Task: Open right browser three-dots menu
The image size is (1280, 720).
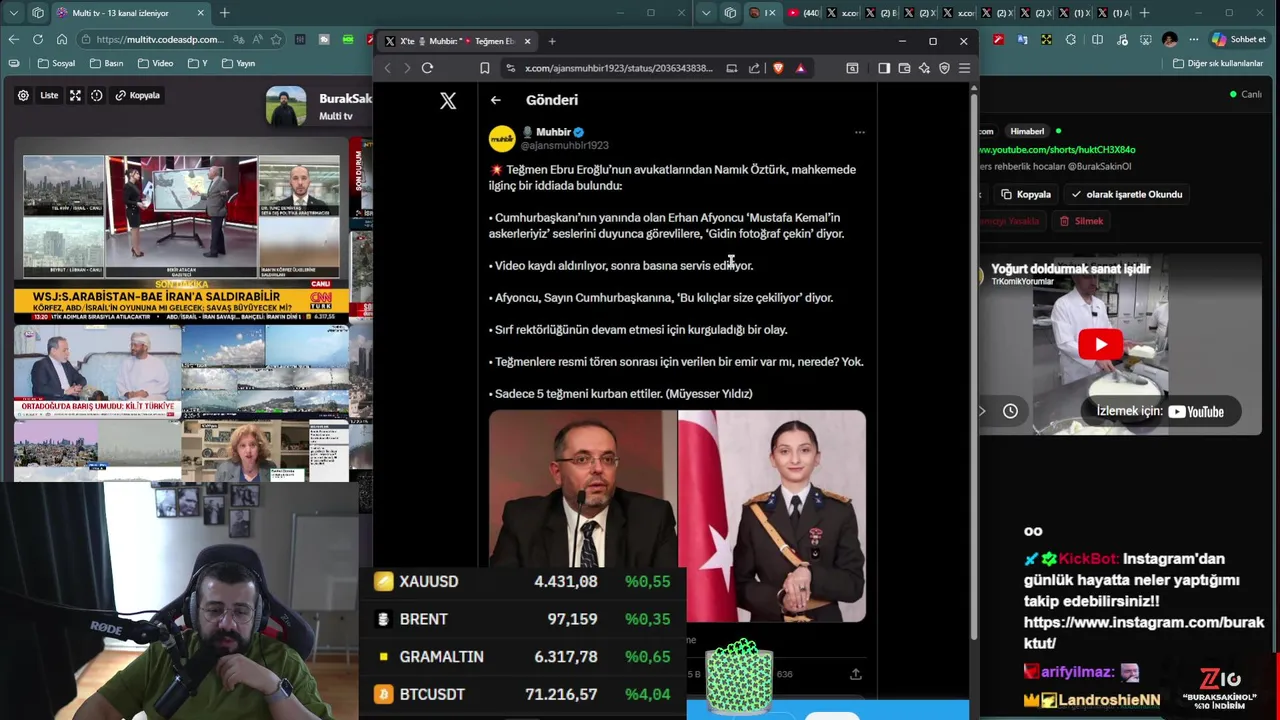Action: [1193, 39]
